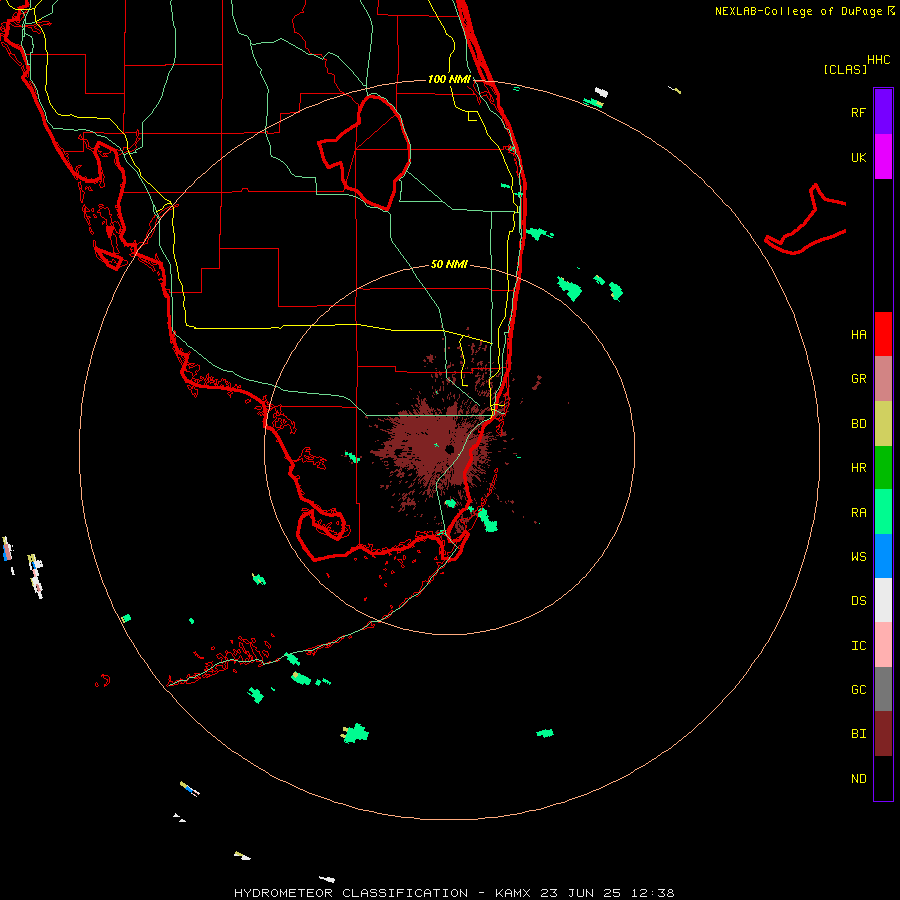The height and width of the screenshot is (900, 900).
Task: Select the GR legend color block
Action: tap(883, 379)
